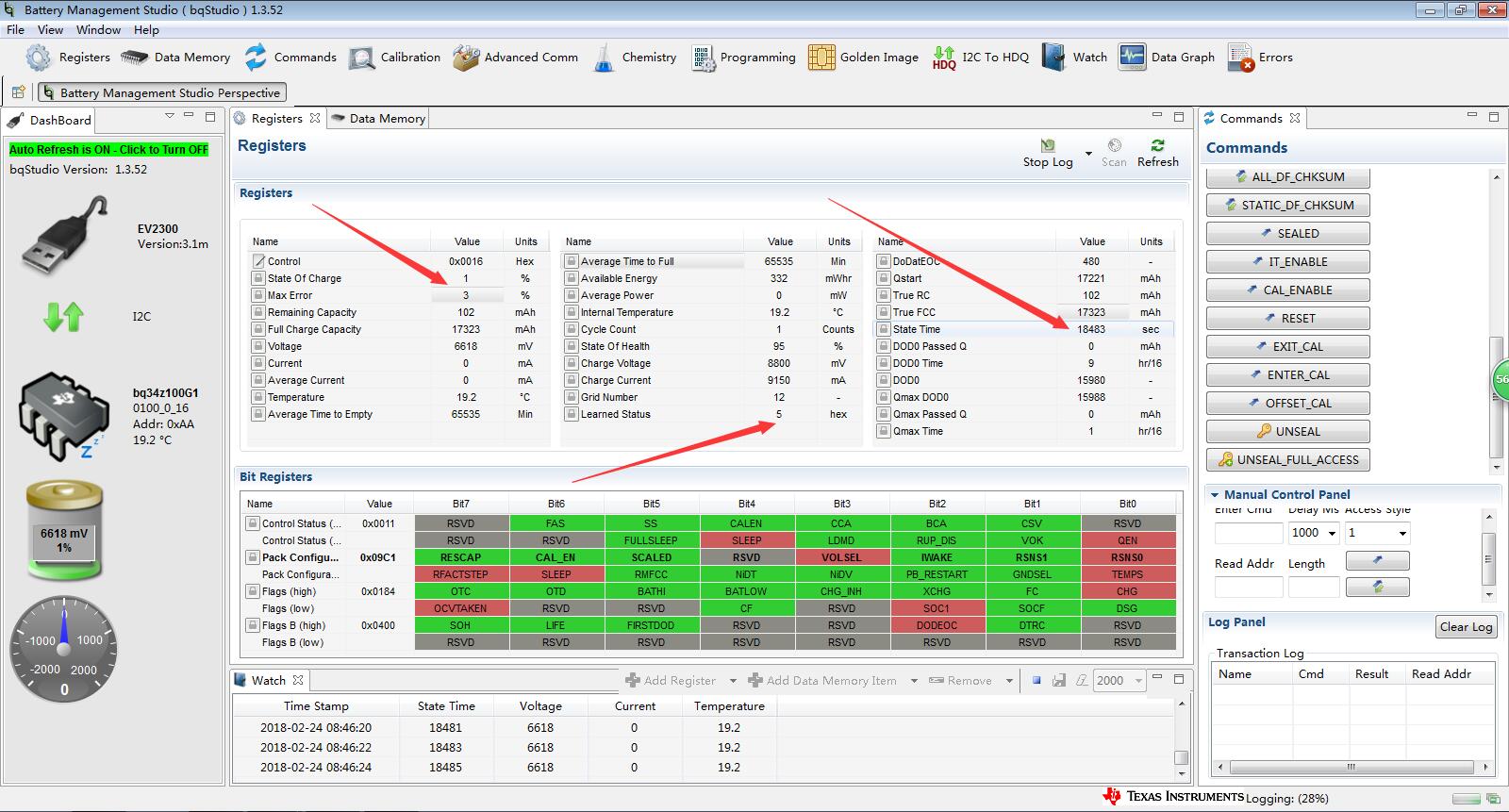The height and width of the screenshot is (812, 1509).
Task: Click the manual write command arrow button
Action: point(1377,560)
